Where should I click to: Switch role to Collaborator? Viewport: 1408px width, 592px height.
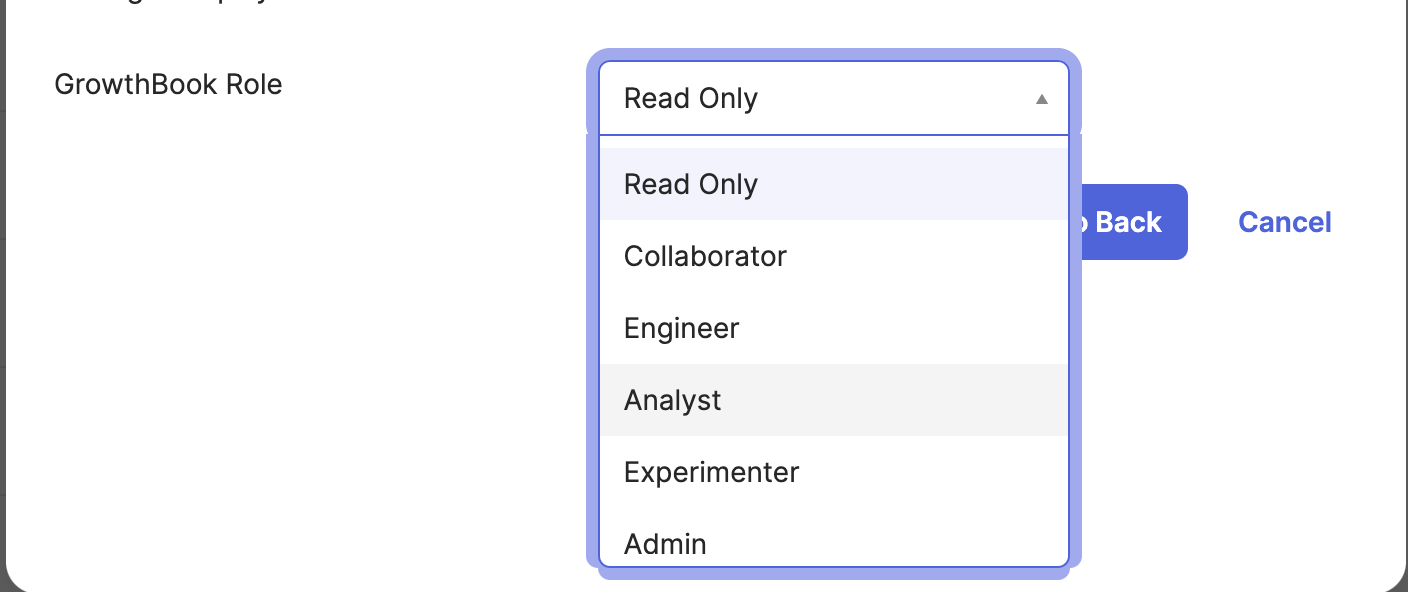(834, 256)
